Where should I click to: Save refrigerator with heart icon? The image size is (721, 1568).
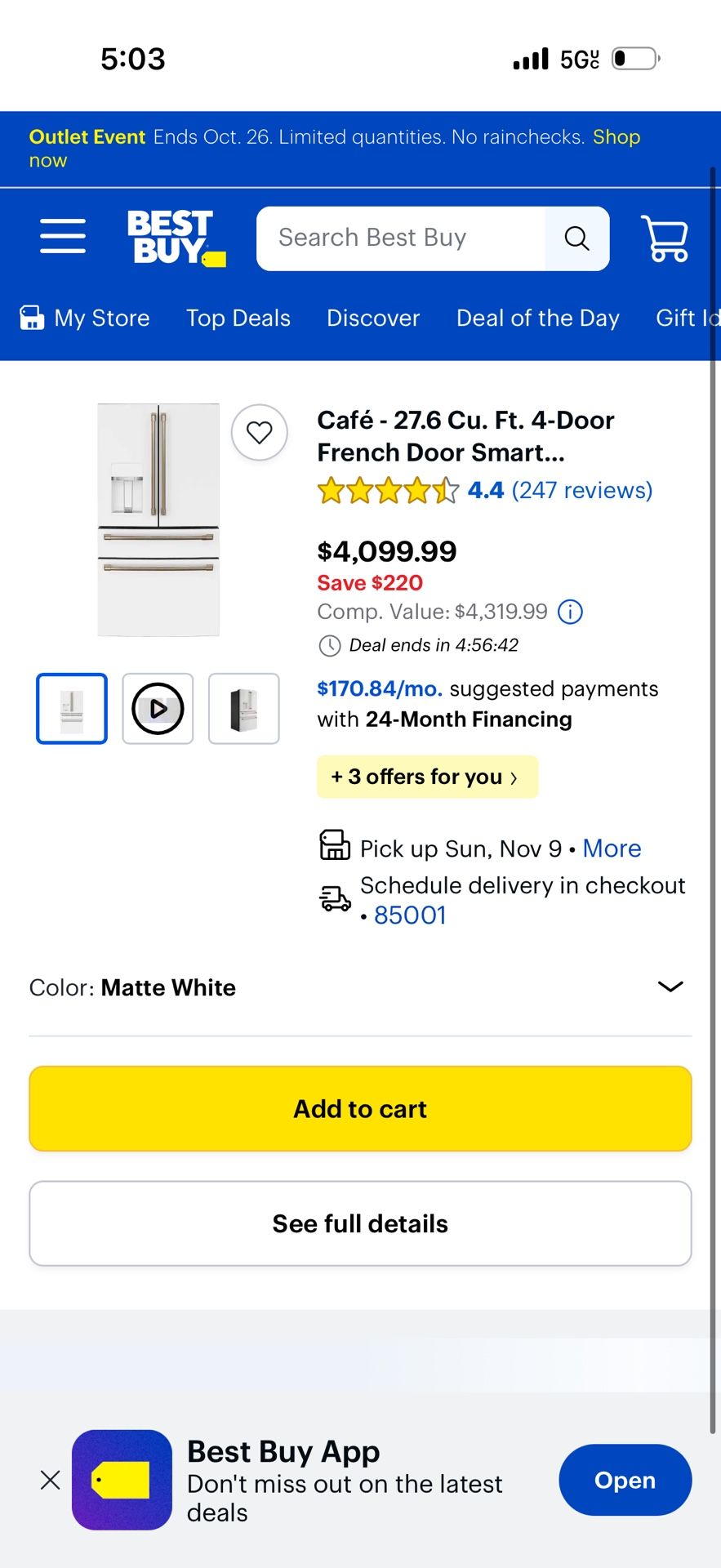click(x=260, y=432)
